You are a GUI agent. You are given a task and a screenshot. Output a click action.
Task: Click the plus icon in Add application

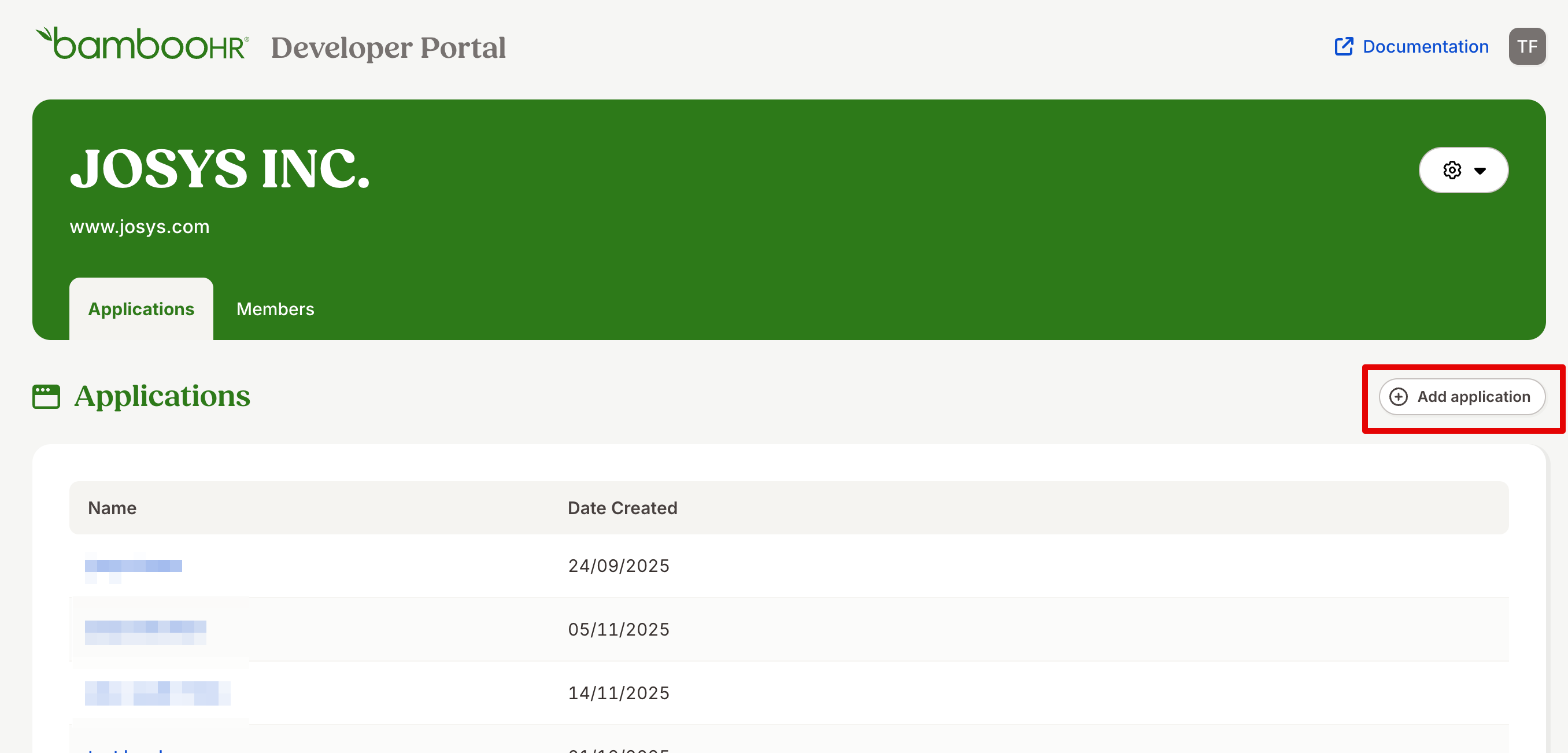tap(1399, 397)
